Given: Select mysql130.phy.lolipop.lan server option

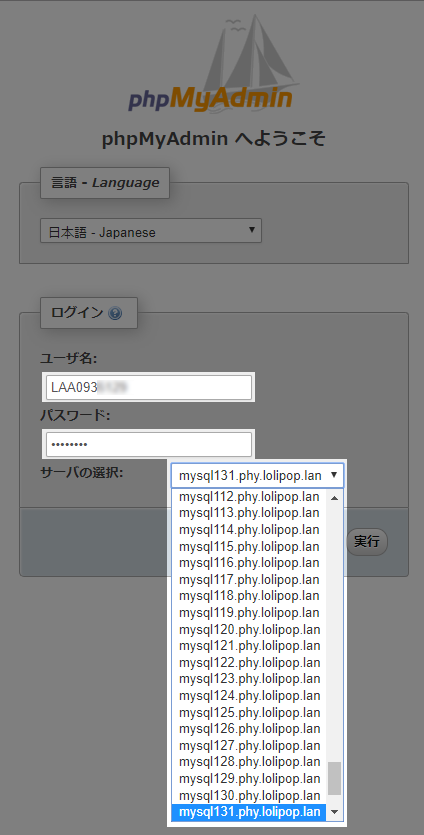Looking at the screenshot, I should [249, 795].
